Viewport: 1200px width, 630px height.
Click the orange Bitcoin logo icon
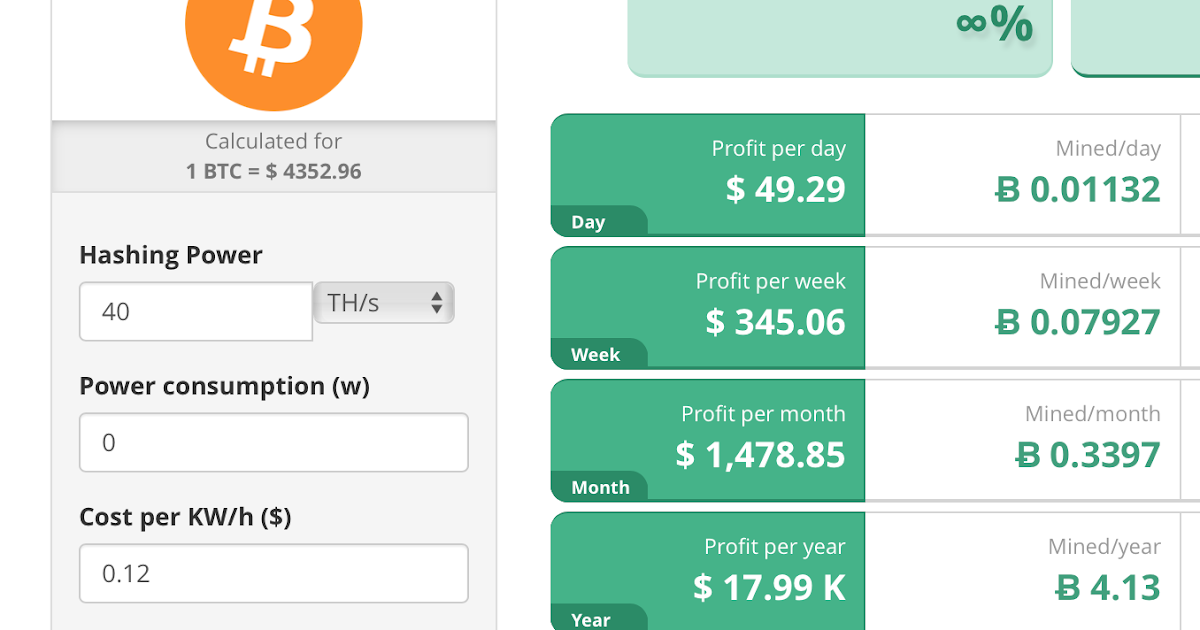click(273, 40)
